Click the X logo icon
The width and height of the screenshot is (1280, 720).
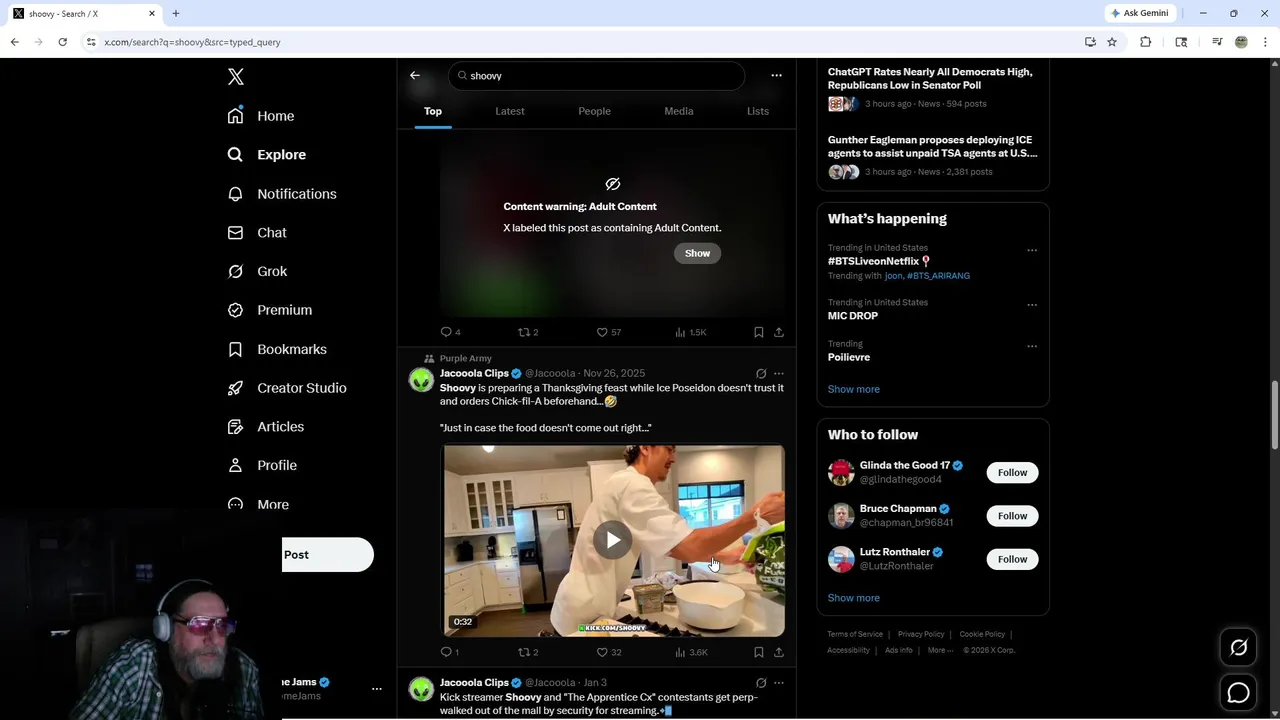tap(236, 77)
